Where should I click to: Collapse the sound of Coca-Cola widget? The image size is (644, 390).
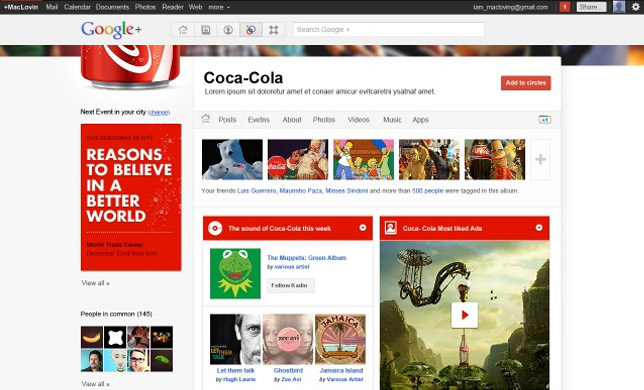click(363, 227)
